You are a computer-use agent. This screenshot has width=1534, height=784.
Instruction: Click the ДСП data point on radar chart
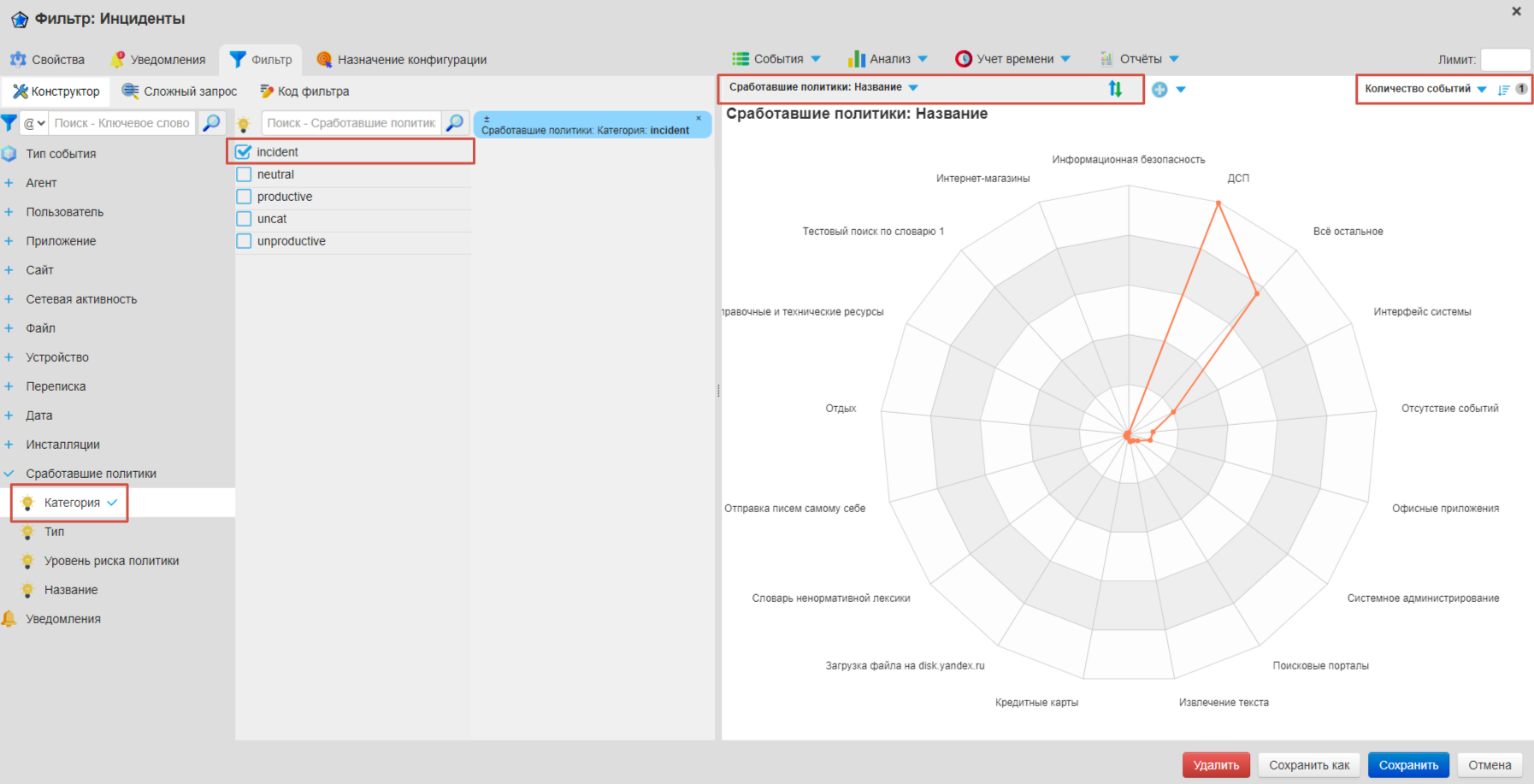[x=1218, y=203]
